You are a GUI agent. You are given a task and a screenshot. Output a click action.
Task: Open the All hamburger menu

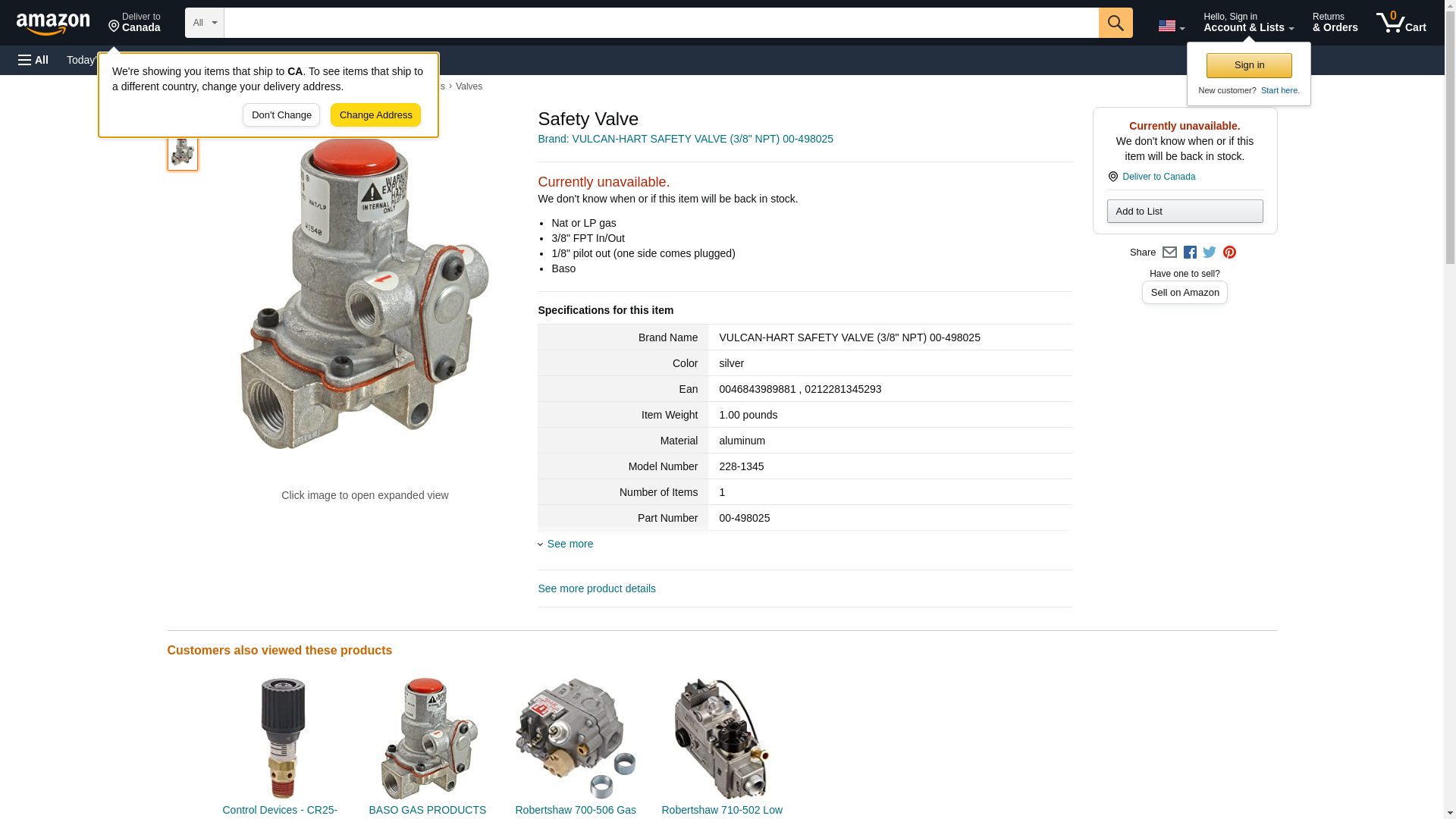click(33, 60)
